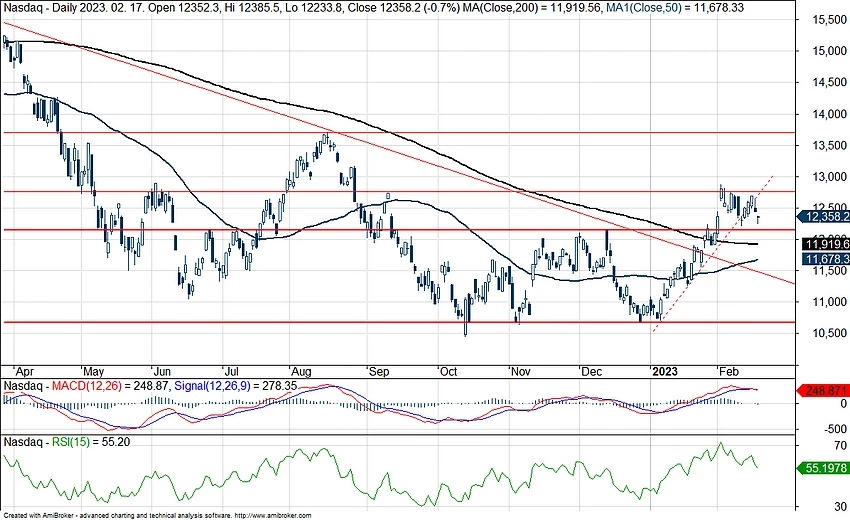Select the Jun label on time axis
Viewport: 850px width, 520px height.
click(x=162, y=372)
